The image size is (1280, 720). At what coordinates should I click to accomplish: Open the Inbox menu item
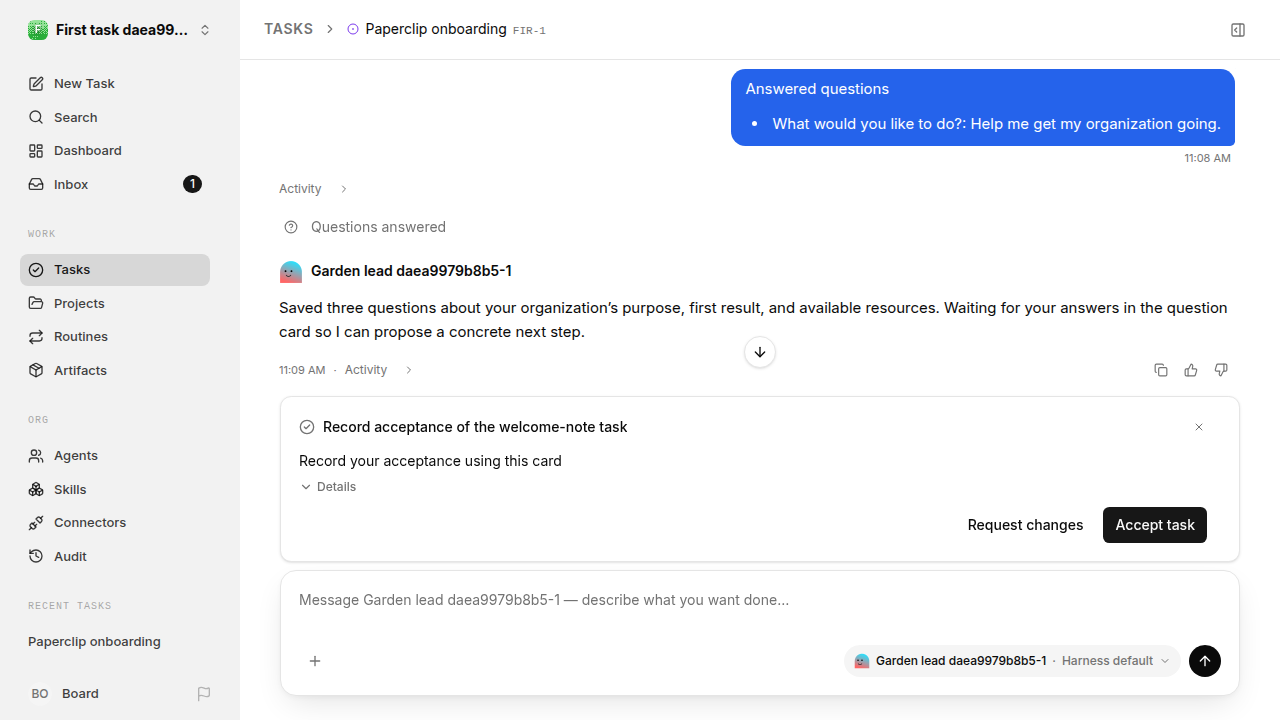pos(115,184)
